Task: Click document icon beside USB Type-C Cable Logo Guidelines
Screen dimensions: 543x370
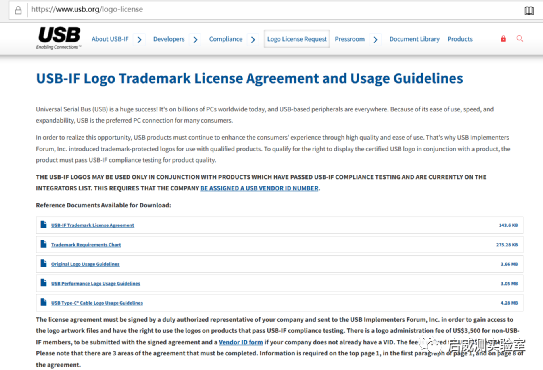Action: [43, 302]
